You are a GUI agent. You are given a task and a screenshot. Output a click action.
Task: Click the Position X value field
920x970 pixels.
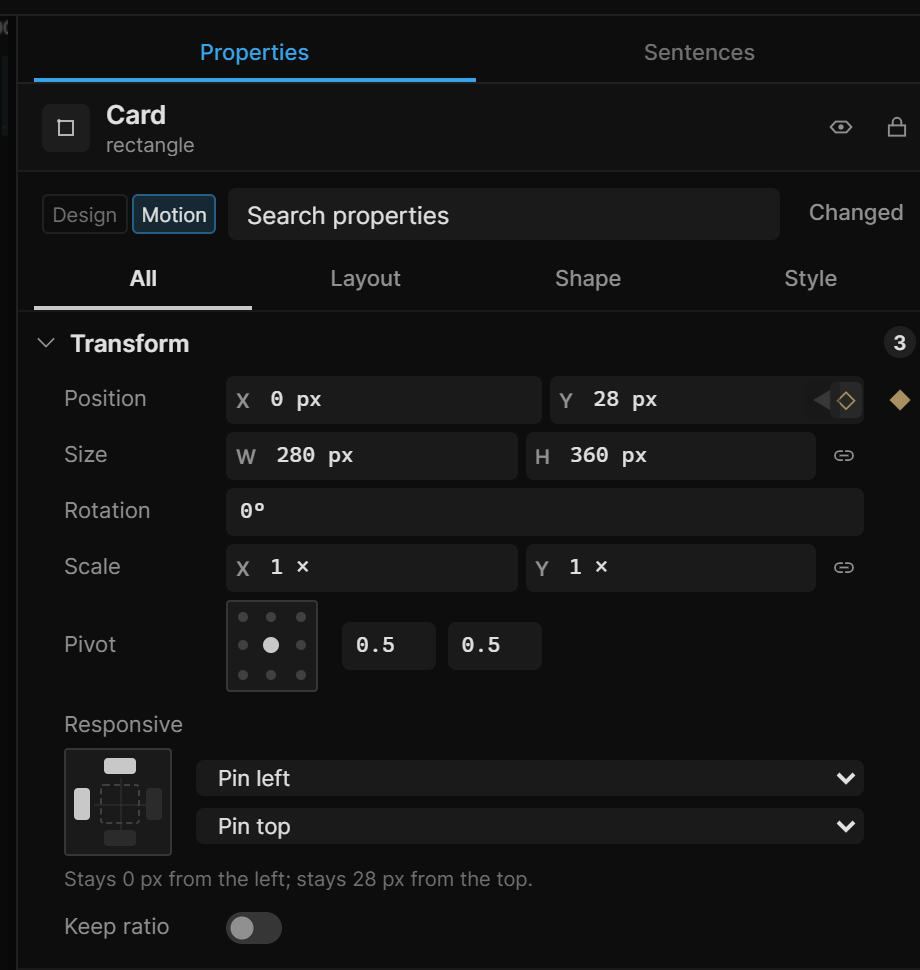384,400
